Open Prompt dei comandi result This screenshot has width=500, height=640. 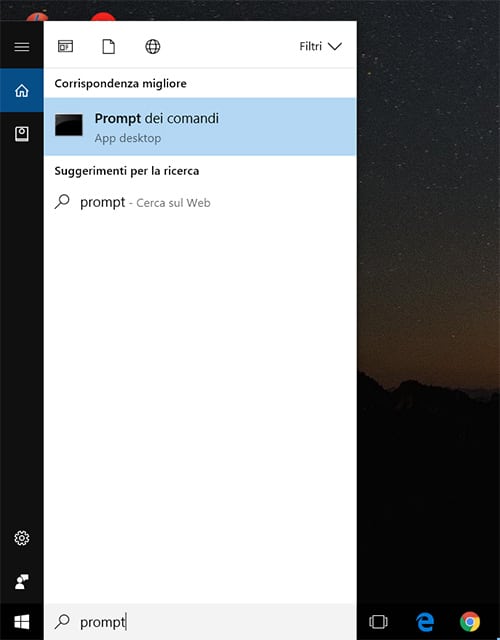(200, 127)
